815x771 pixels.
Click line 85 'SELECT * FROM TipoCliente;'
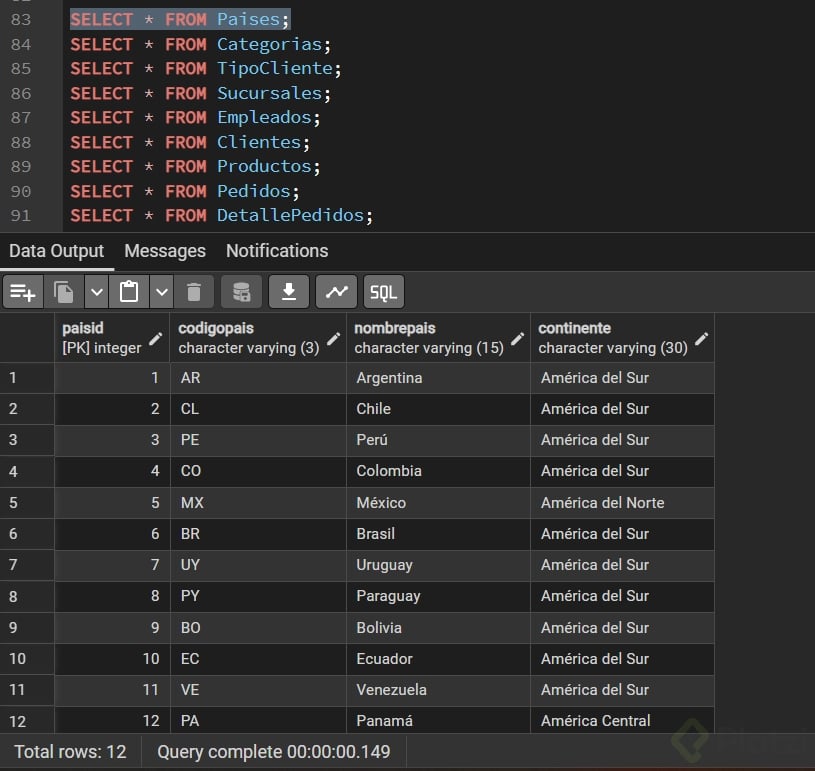[206, 69]
